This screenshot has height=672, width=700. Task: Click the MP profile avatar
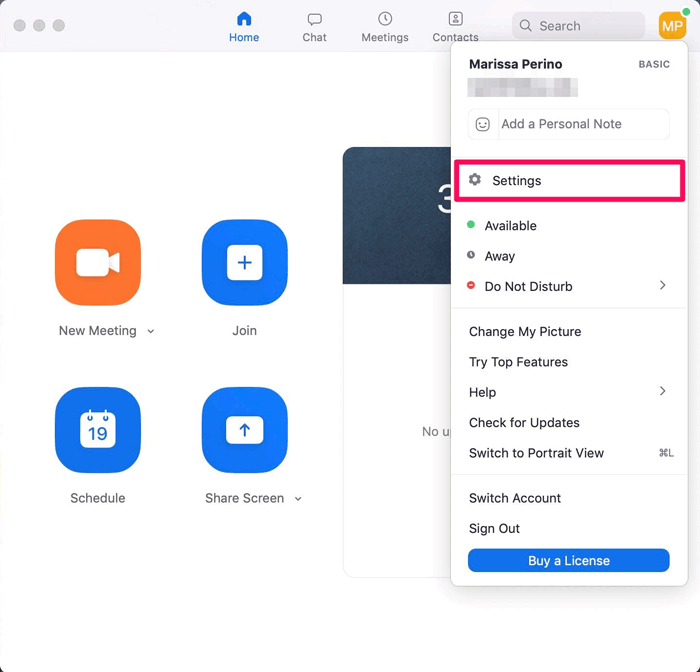672,25
